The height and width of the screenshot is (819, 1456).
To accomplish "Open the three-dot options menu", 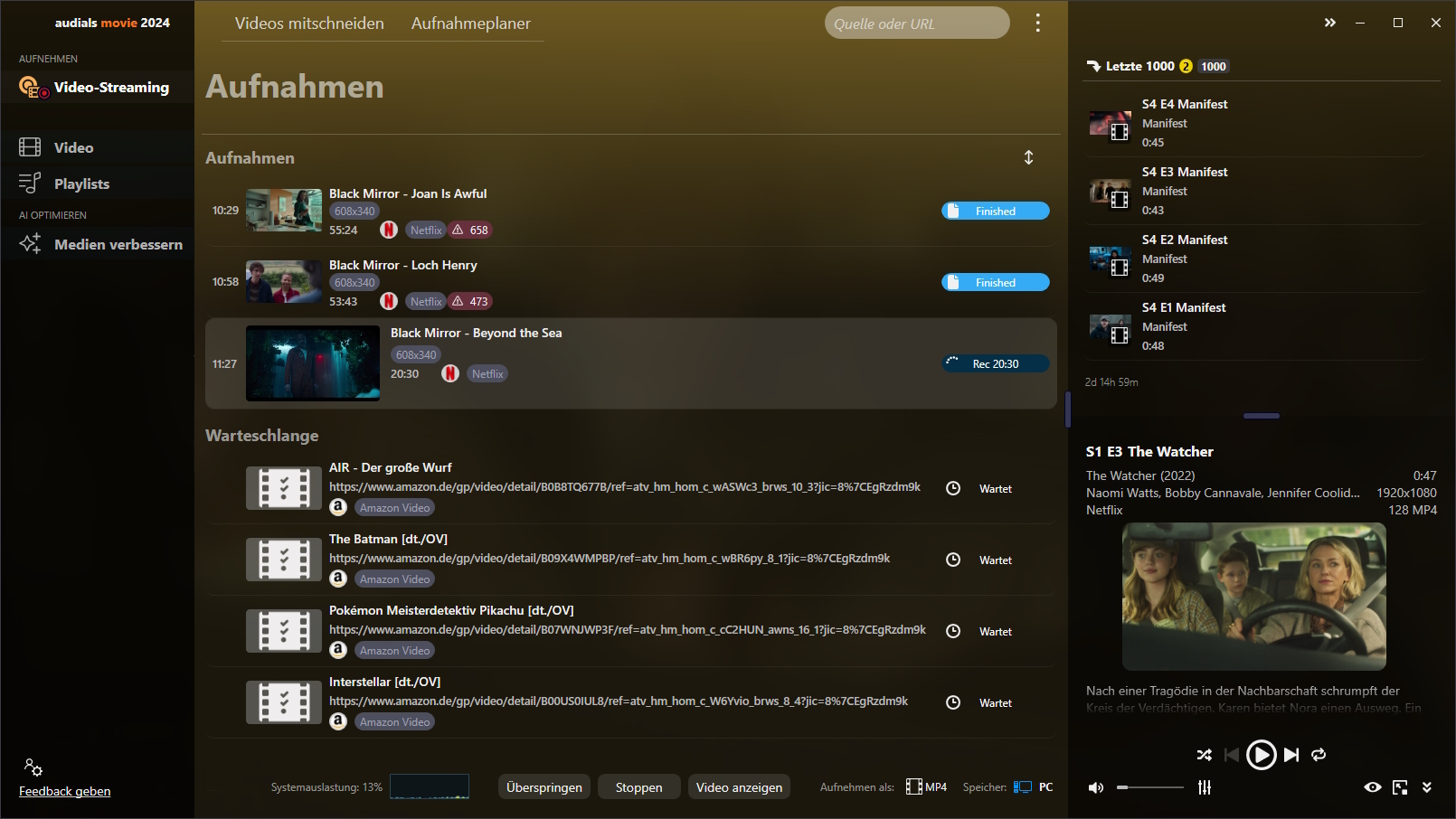I will tap(1037, 23).
